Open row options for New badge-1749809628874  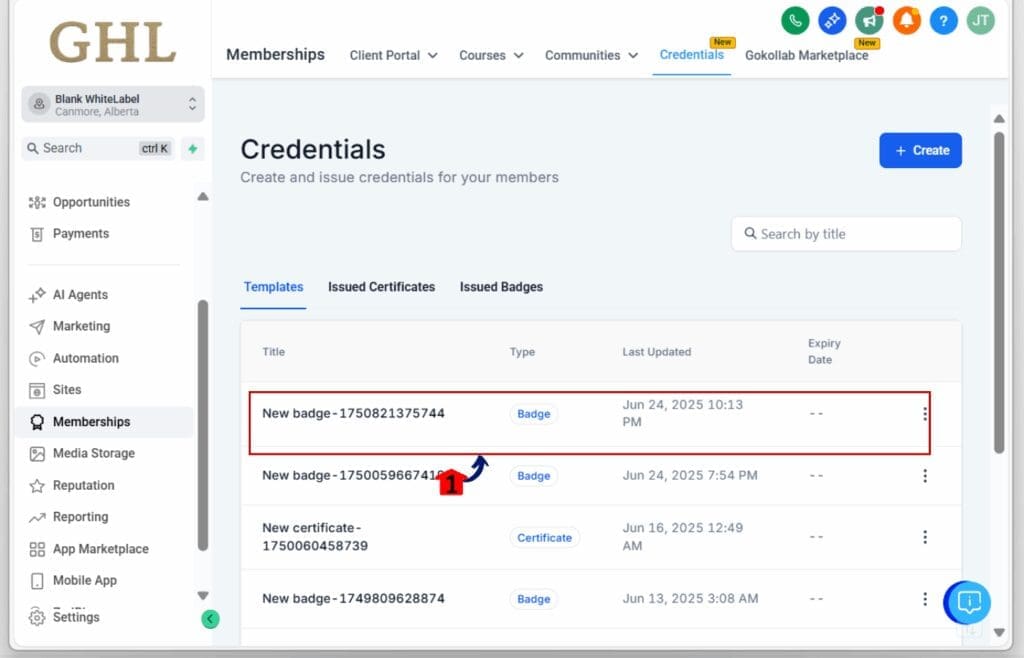click(925, 599)
